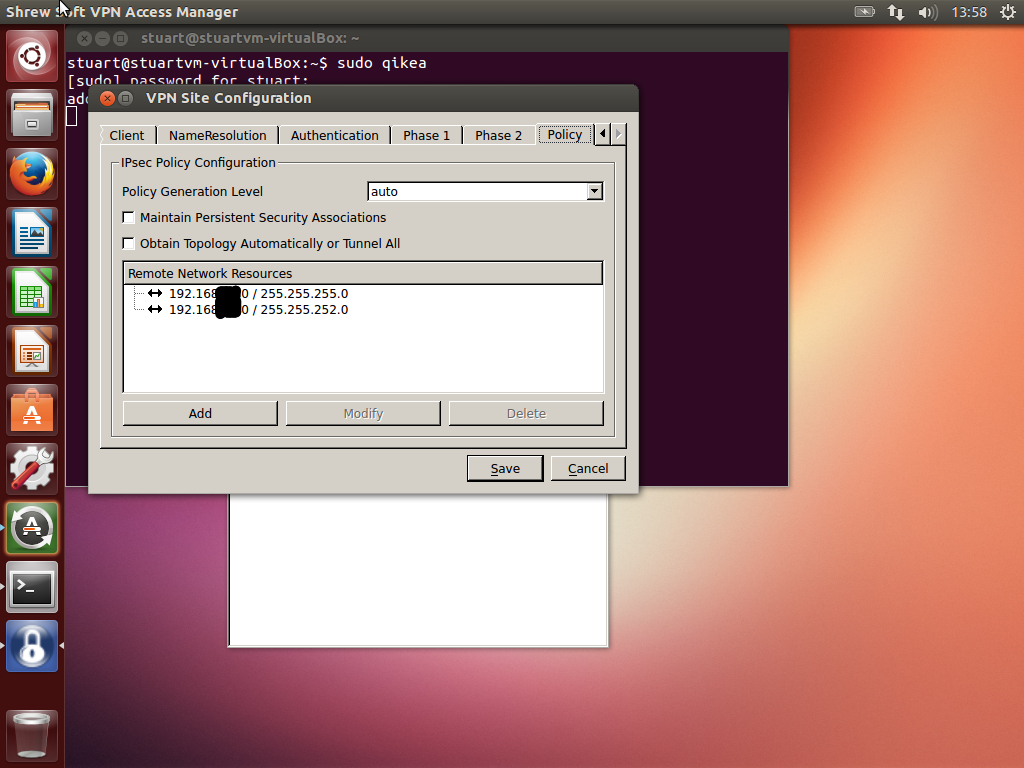Viewport: 1024px width, 768px height.
Task: Minimize the terminal window
Action: point(102,39)
